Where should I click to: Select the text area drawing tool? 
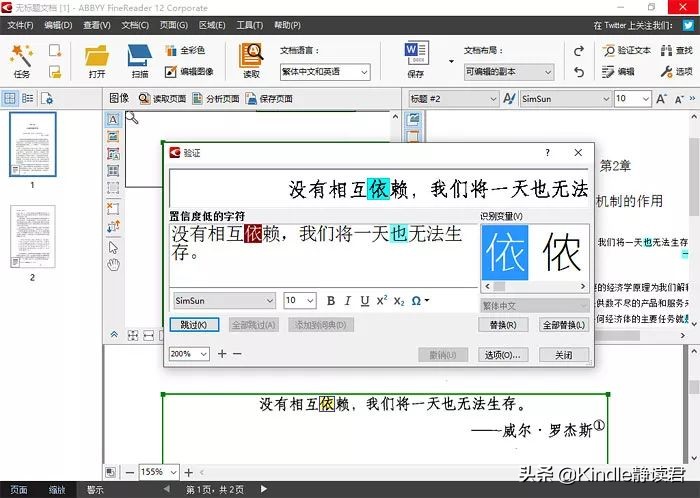pos(113,120)
